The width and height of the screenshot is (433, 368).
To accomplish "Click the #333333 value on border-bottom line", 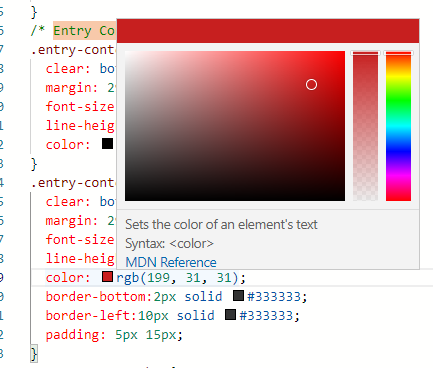I will [274, 296].
